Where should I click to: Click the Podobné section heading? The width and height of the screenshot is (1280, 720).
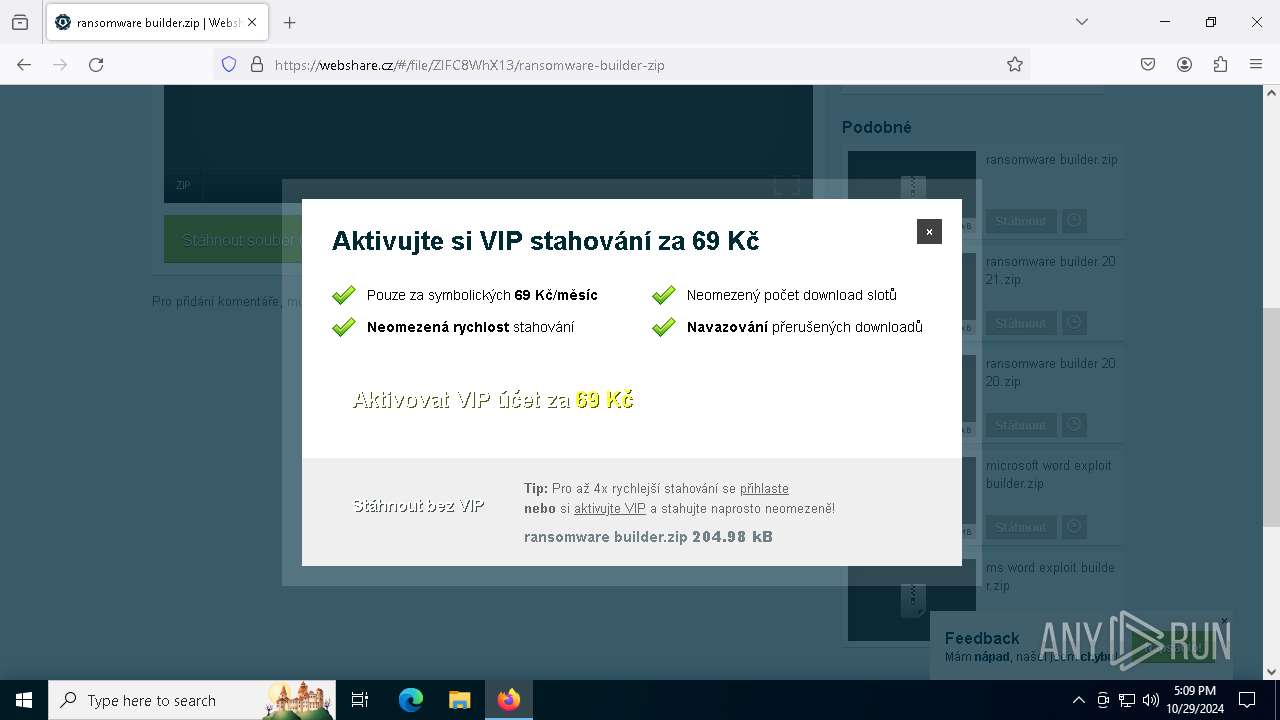(877, 127)
